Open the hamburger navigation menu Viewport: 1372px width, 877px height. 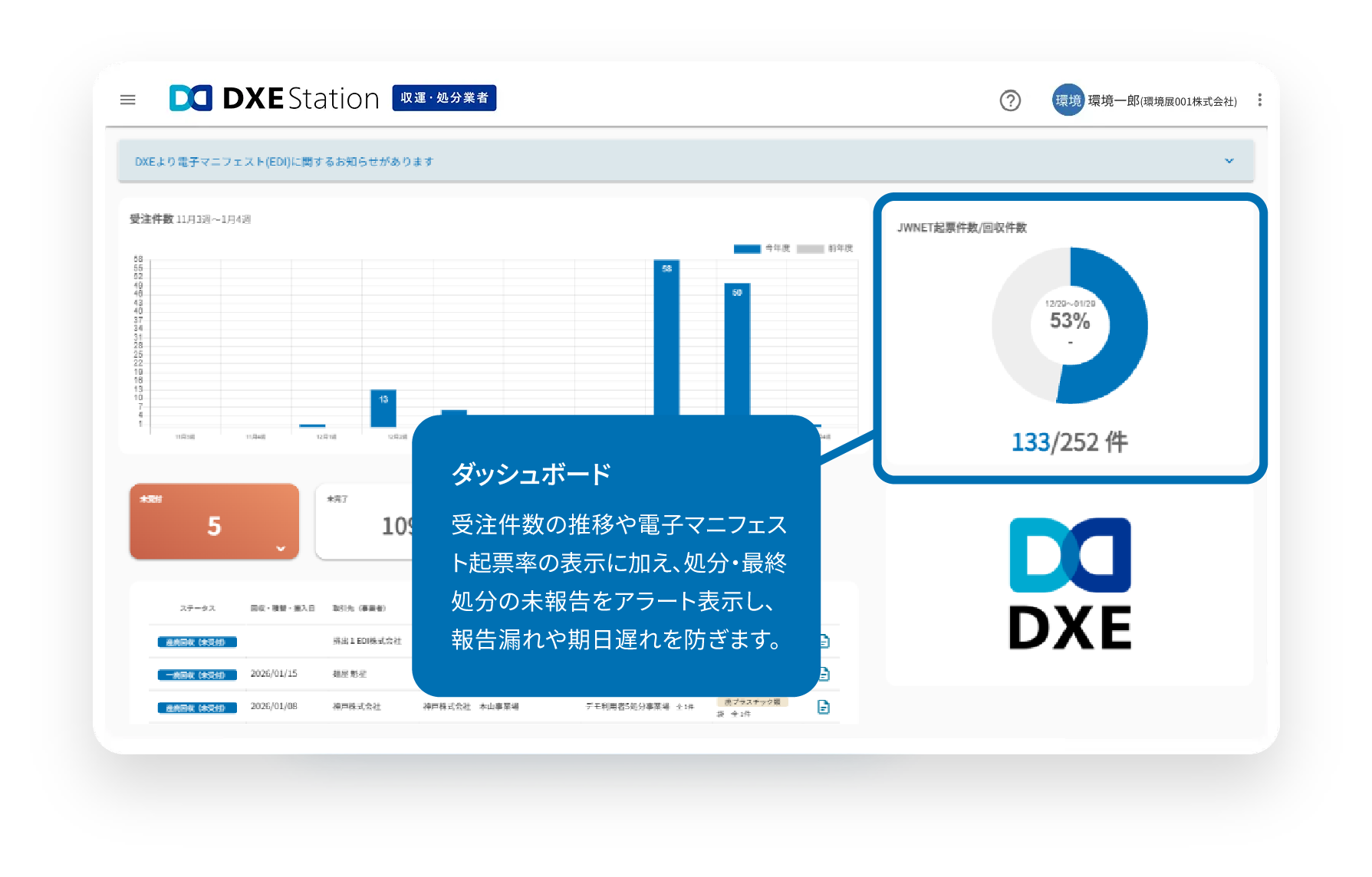coord(128,100)
